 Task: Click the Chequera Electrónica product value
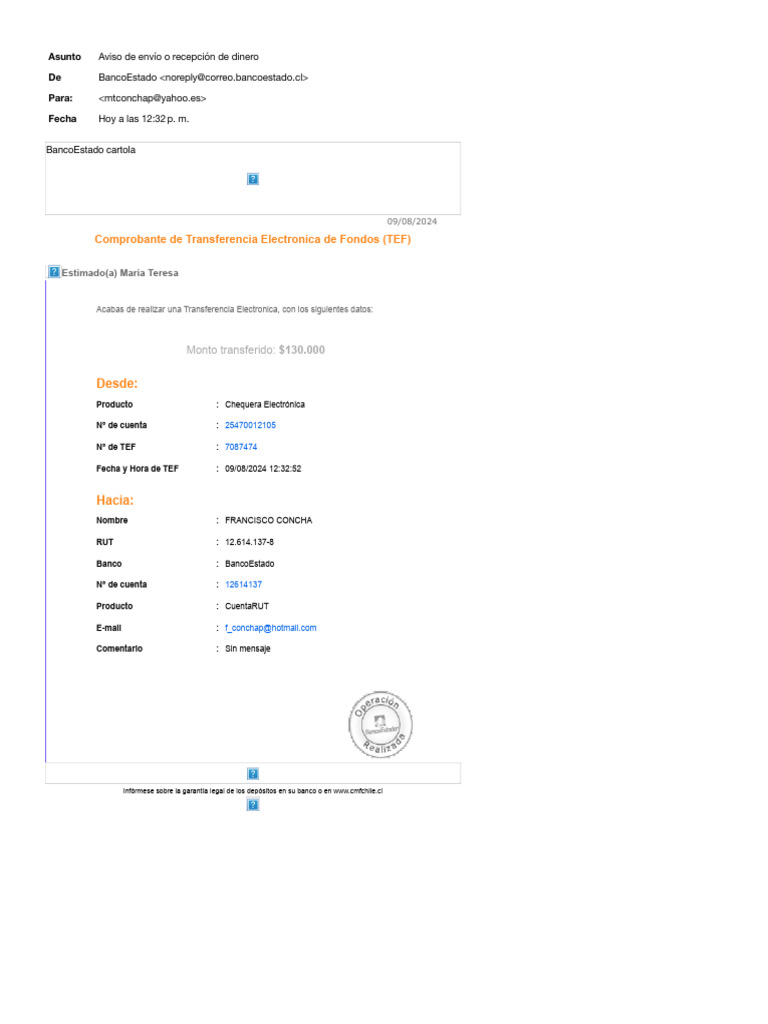click(264, 404)
